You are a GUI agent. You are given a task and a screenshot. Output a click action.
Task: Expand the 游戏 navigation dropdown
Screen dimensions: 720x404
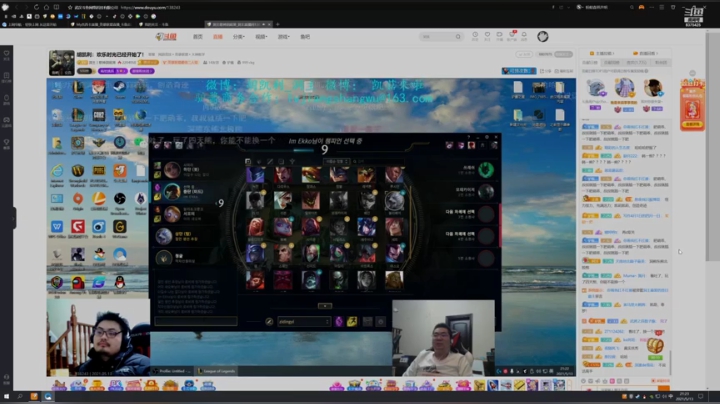pyautogui.click(x=283, y=37)
